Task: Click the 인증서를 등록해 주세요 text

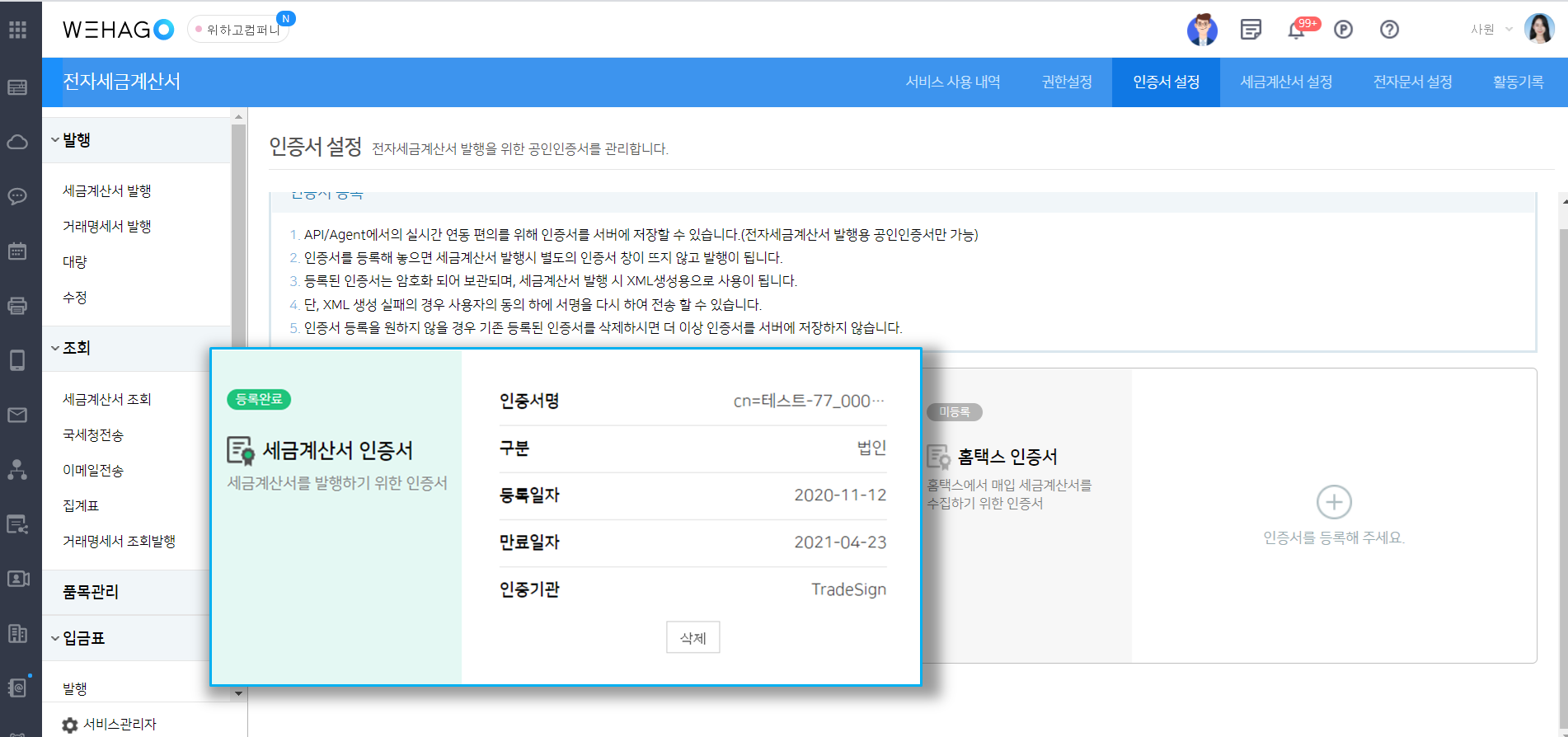Action: (x=1334, y=537)
